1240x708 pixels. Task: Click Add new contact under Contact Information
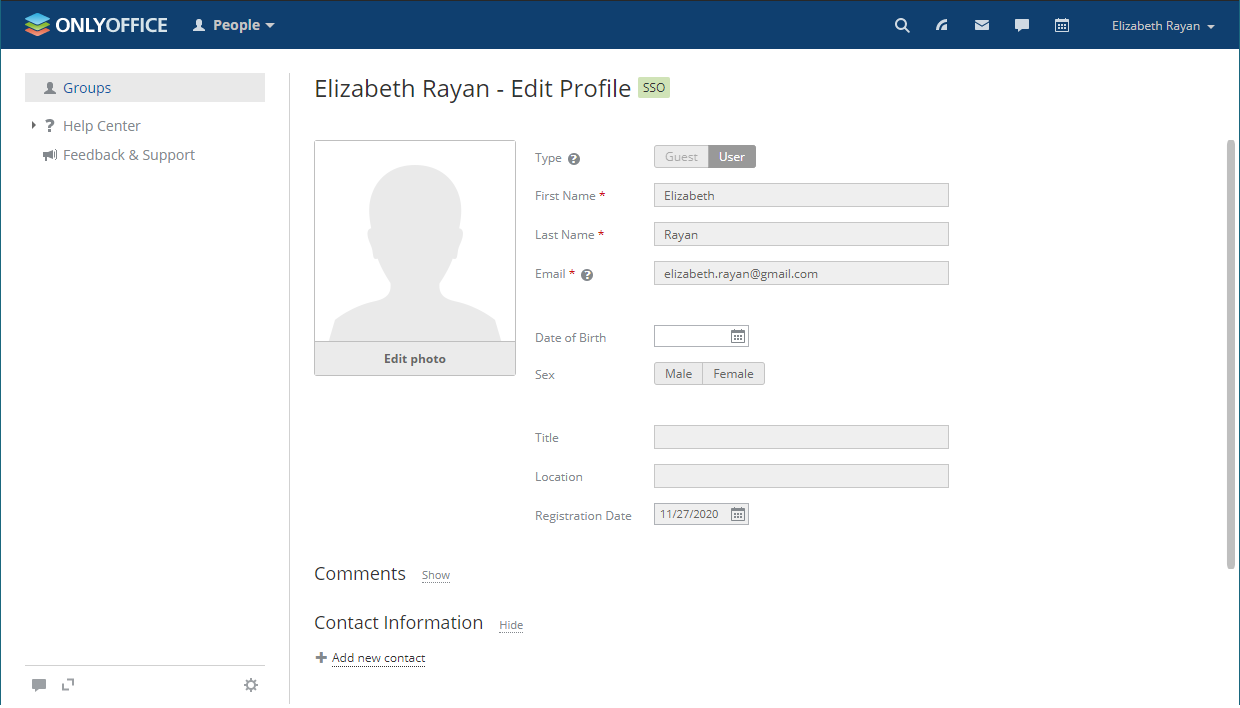pos(378,657)
